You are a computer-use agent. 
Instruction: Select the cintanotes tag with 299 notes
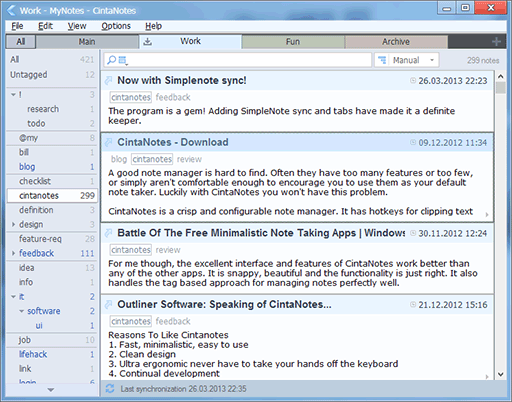(x=52, y=196)
